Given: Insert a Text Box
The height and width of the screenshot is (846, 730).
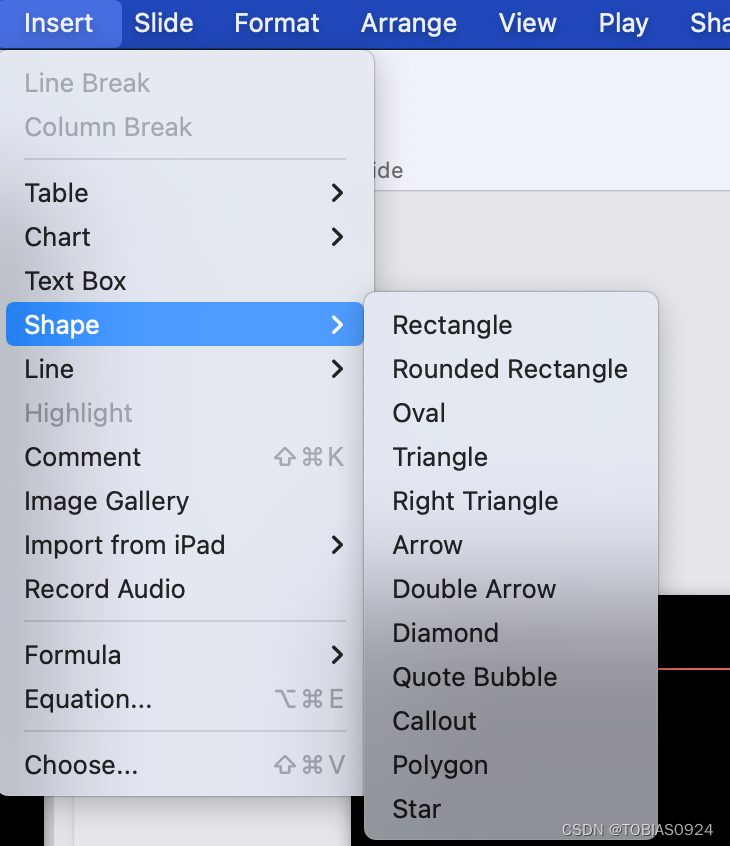Looking at the screenshot, I should coord(76,281).
